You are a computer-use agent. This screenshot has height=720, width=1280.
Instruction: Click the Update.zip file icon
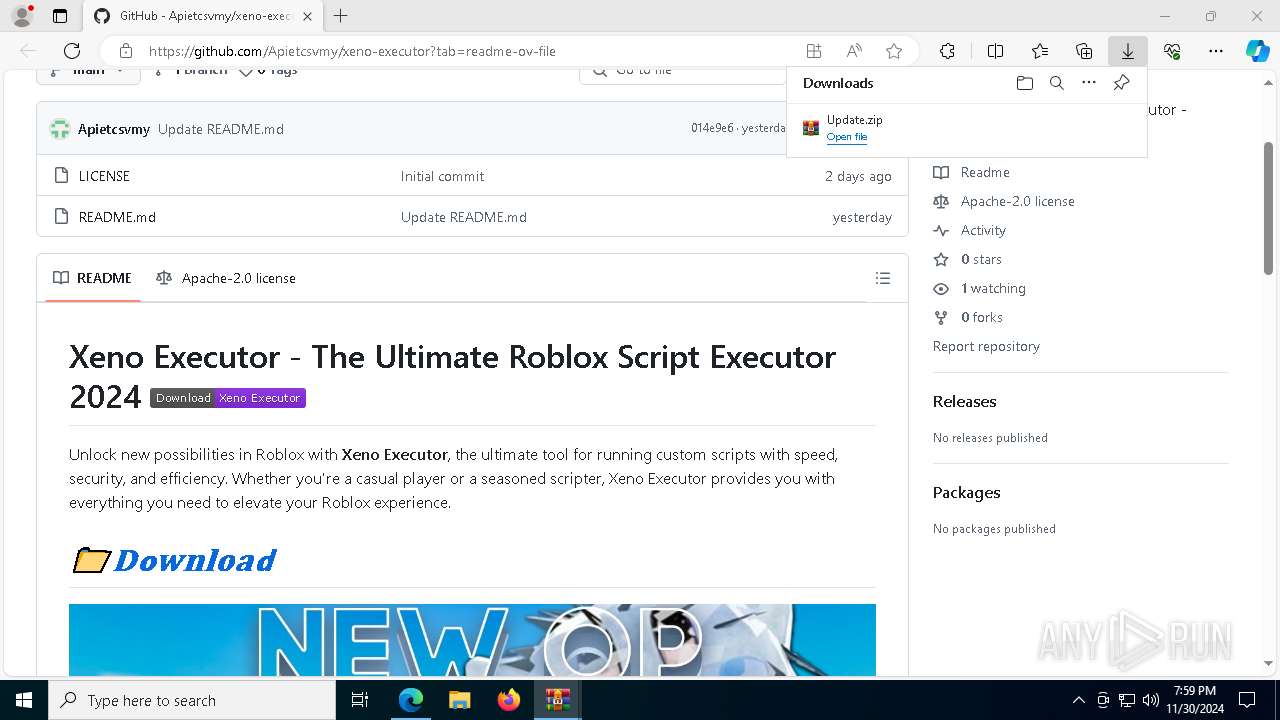pyautogui.click(x=811, y=127)
